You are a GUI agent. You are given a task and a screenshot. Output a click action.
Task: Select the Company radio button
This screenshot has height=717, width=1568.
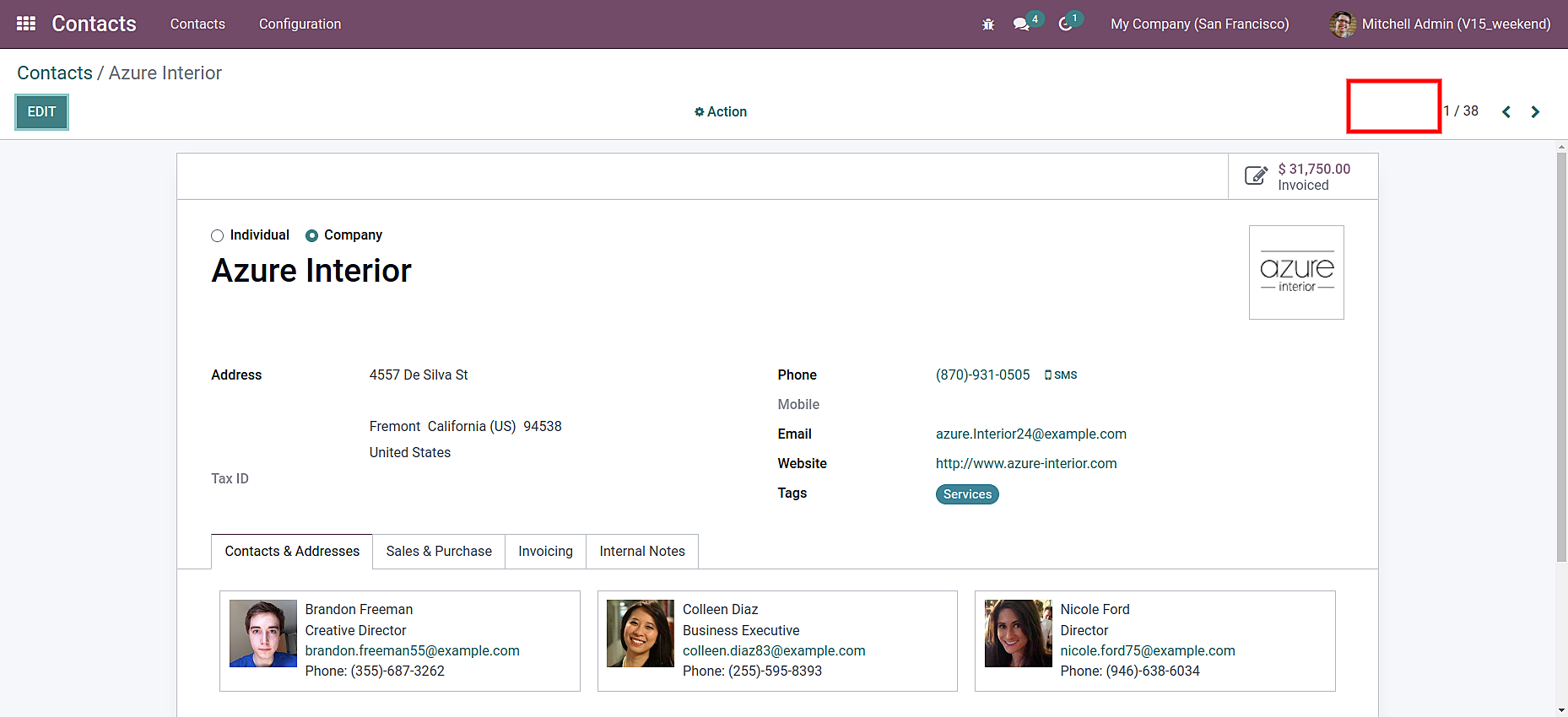tap(312, 236)
